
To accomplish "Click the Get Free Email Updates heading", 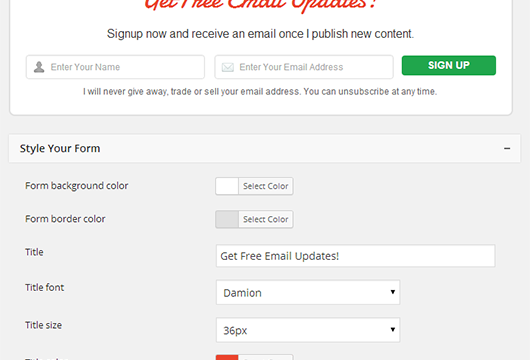I will pos(260,5).
